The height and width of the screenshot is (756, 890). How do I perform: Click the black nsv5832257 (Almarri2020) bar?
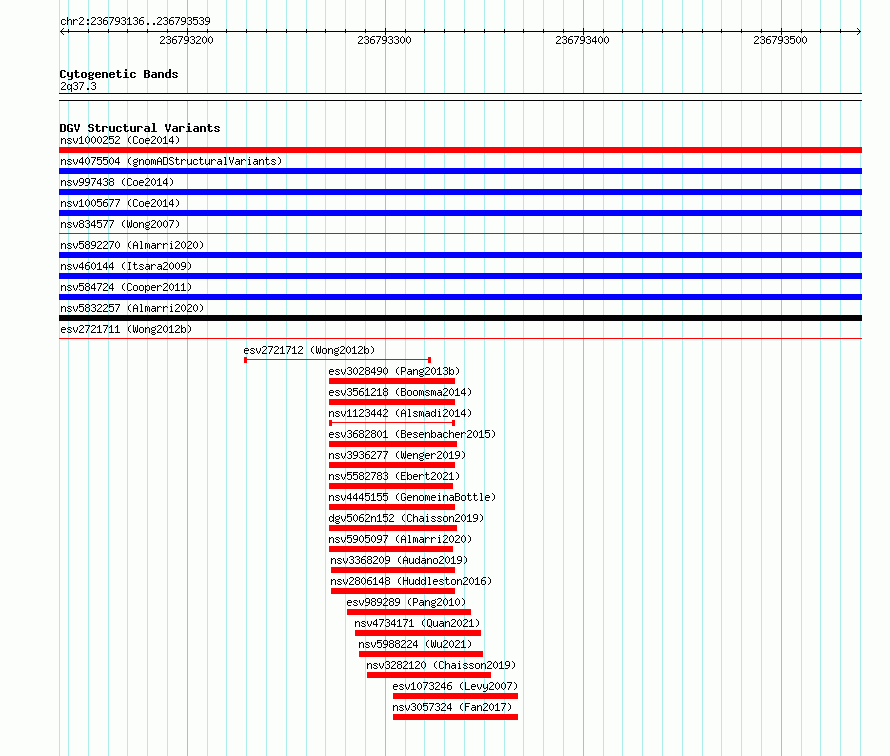pos(460,318)
